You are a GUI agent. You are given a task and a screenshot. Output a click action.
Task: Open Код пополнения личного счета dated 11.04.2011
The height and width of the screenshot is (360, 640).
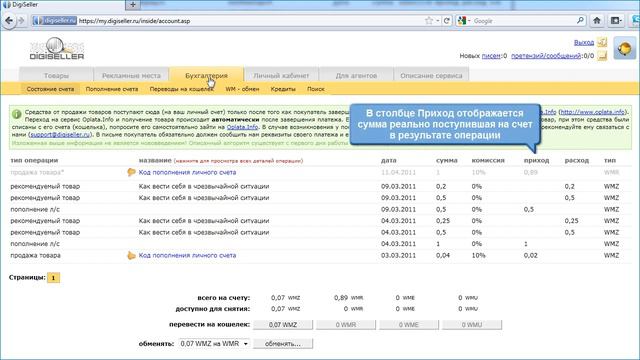click(187, 172)
